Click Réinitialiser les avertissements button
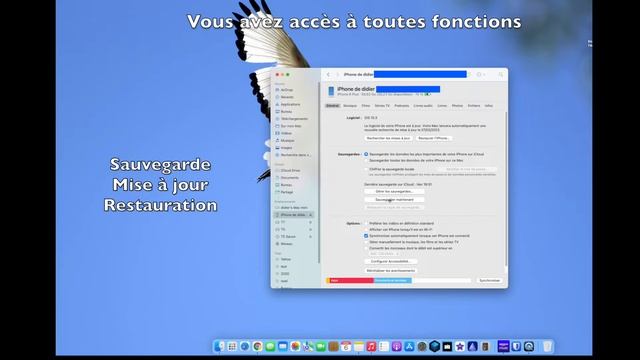This screenshot has height=360, width=640. (x=391, y=271)
